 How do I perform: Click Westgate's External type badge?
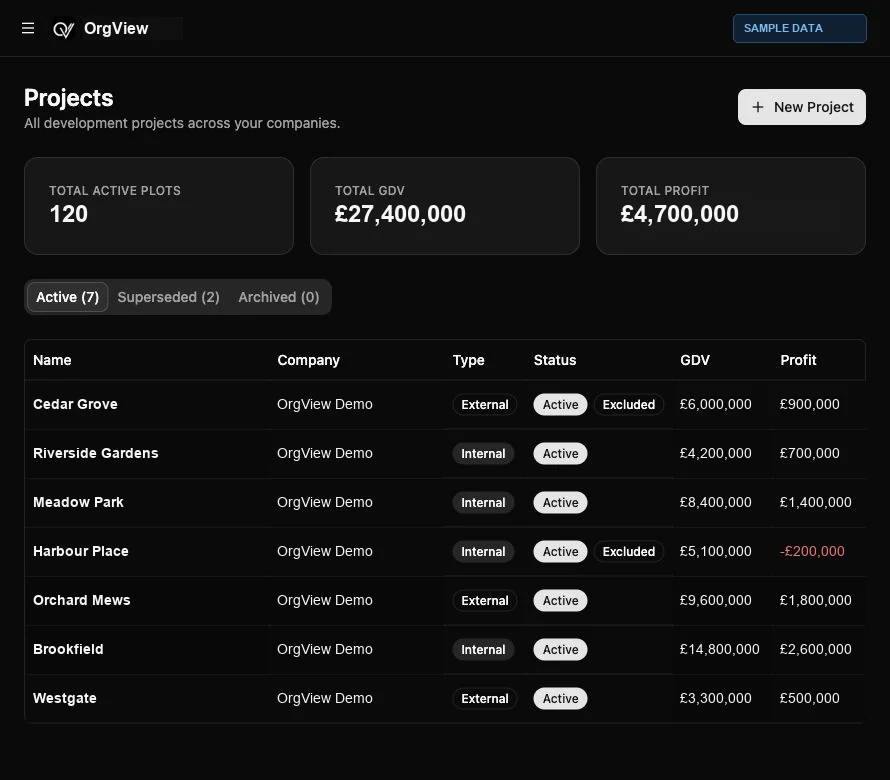point(485,698)
